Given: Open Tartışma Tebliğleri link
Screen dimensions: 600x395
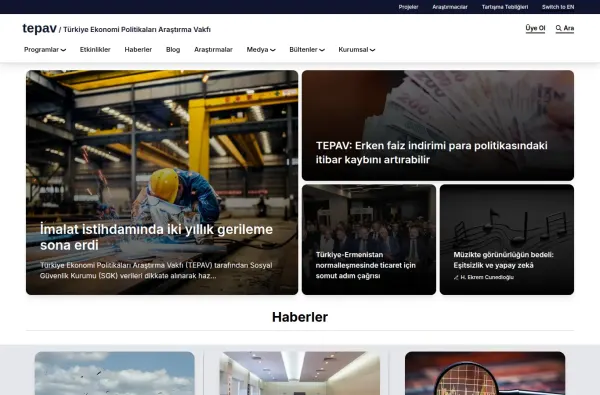Looking at the screenshot, I should [505, 7].
